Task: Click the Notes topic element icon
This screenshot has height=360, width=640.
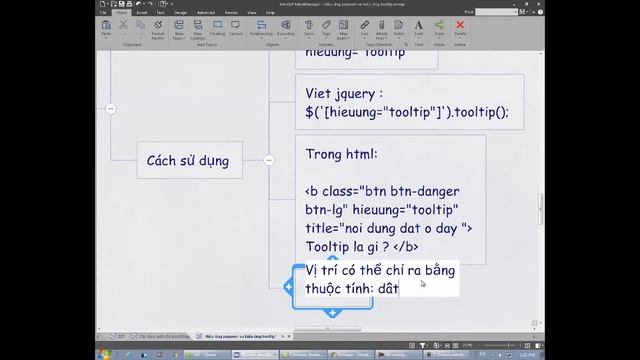Action: 399,25
